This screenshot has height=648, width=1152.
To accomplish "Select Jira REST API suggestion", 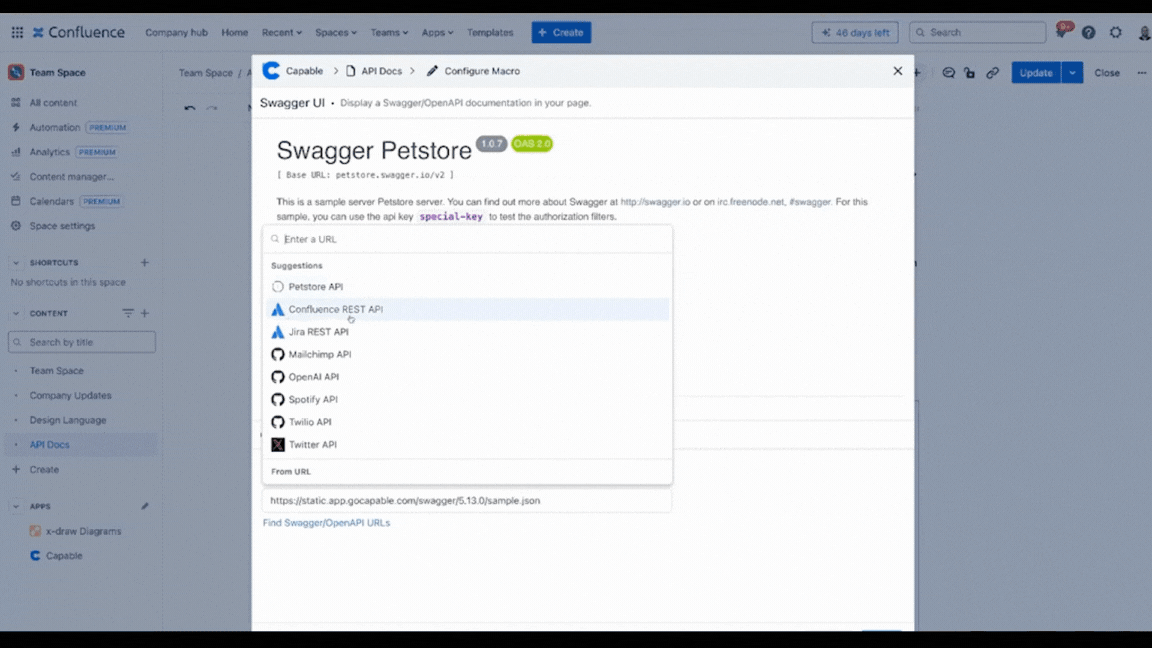I will click(319, 331).
